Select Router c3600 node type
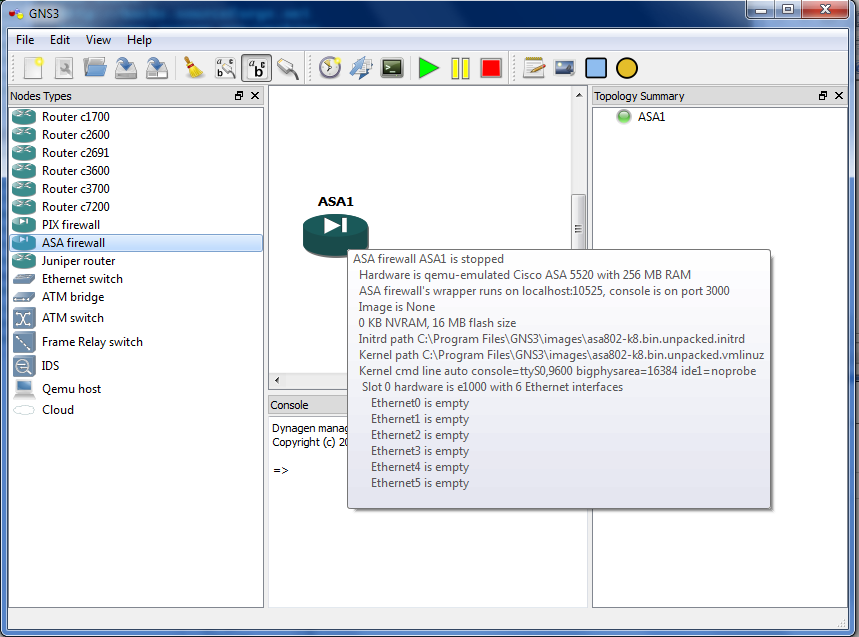859x637 pixels. (x=136, y=171)
